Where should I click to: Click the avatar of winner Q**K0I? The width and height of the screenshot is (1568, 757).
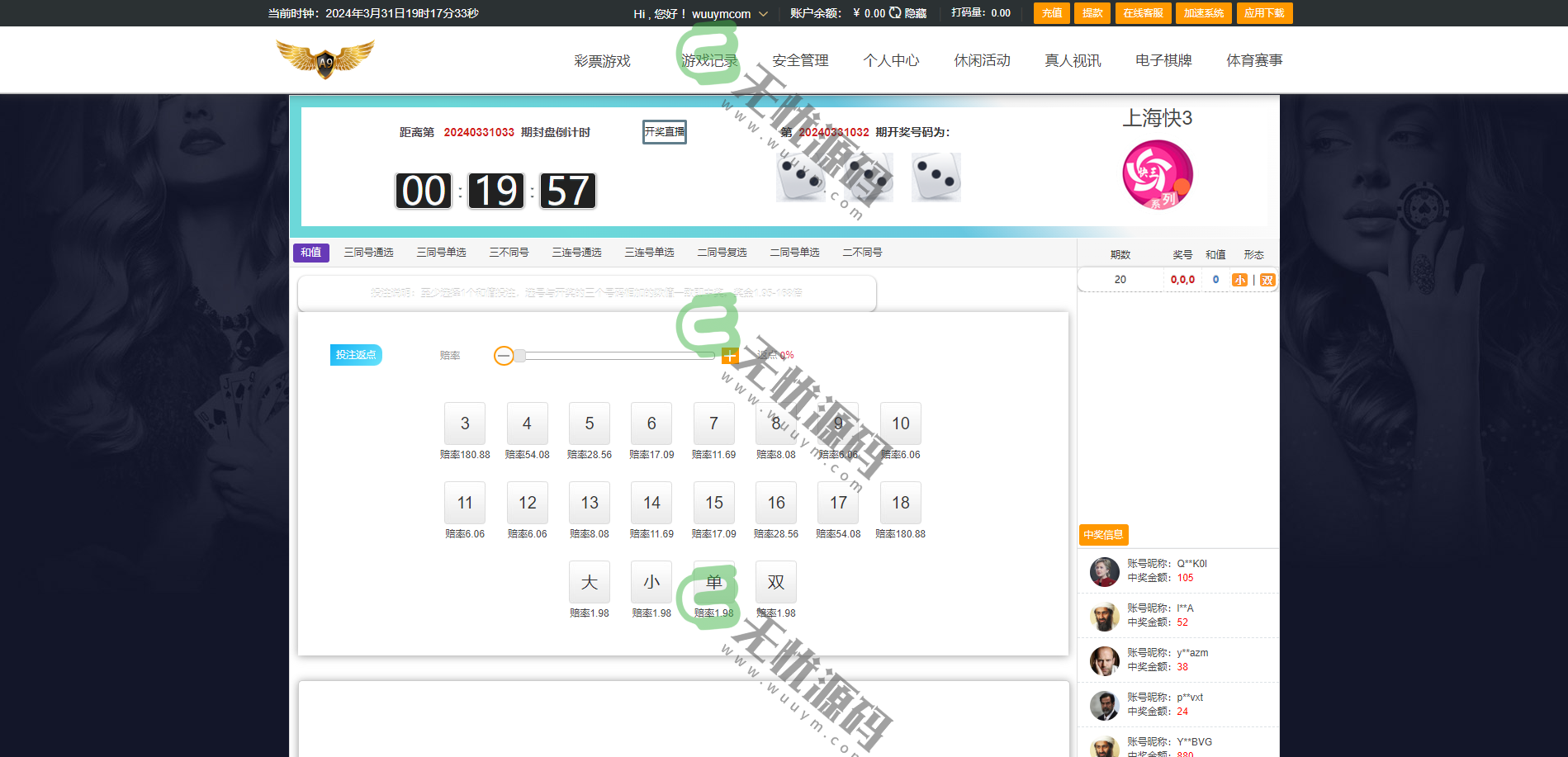(x=1104, y=571)
